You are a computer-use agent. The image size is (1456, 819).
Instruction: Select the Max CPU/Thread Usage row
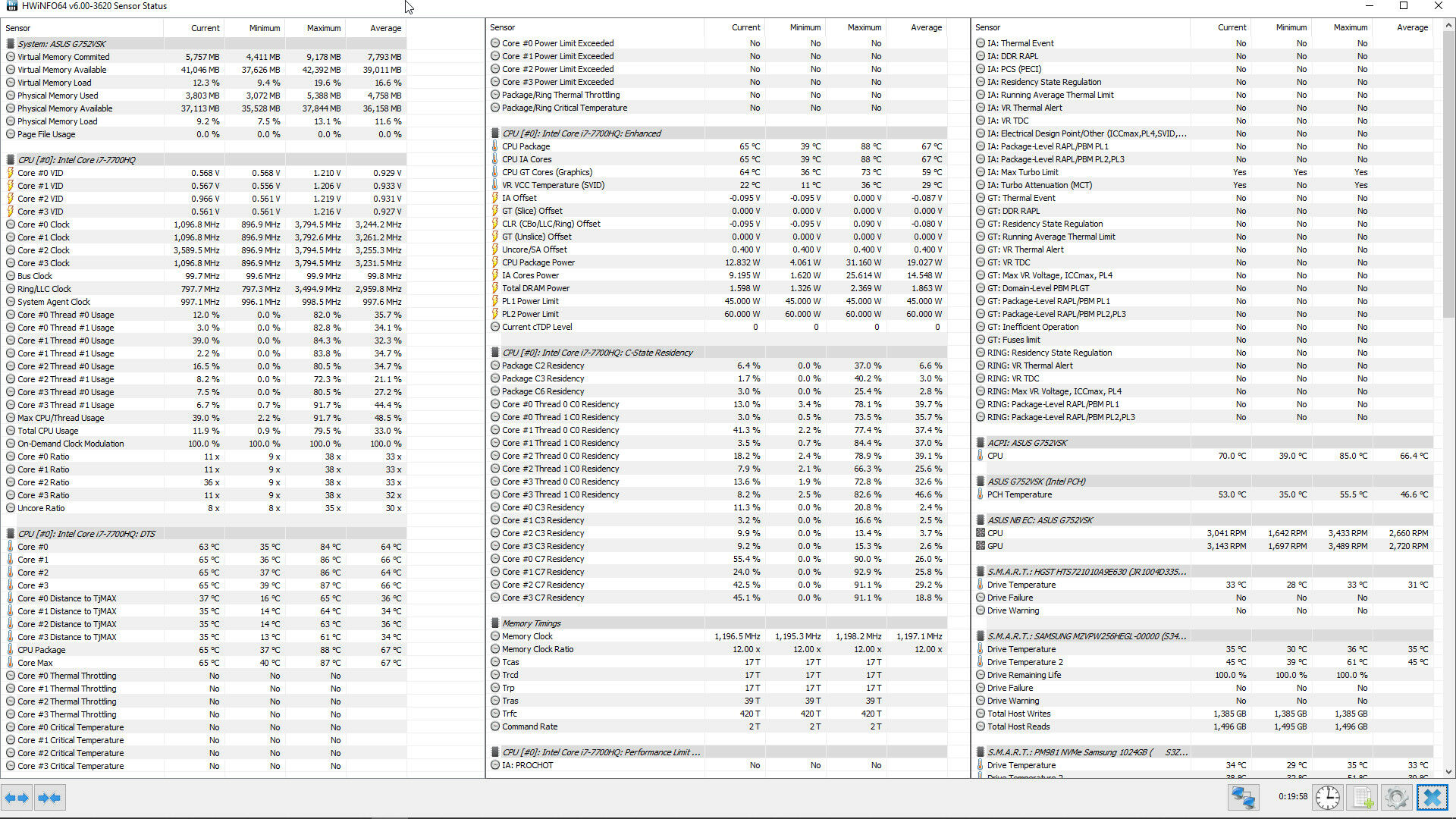[205, 418]
